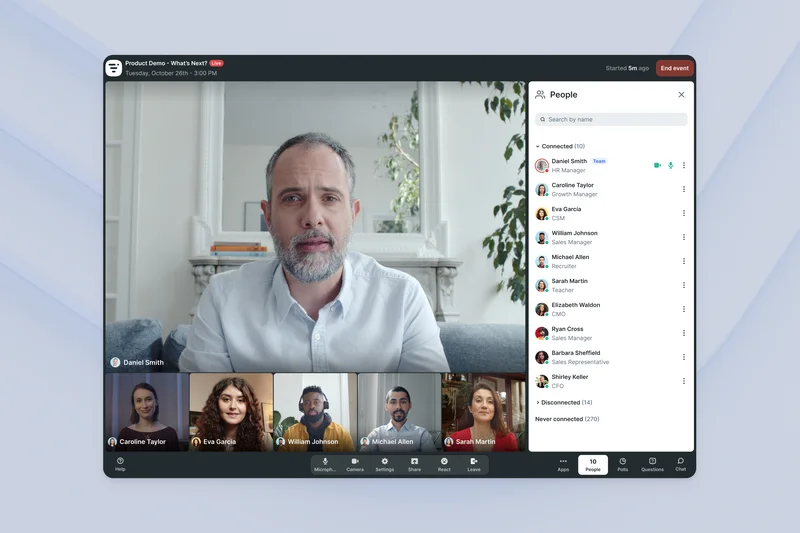Open options menu for Caroline Taylor
The height and width of the screenshot is (533, 800).
click(x=684, y=189)
